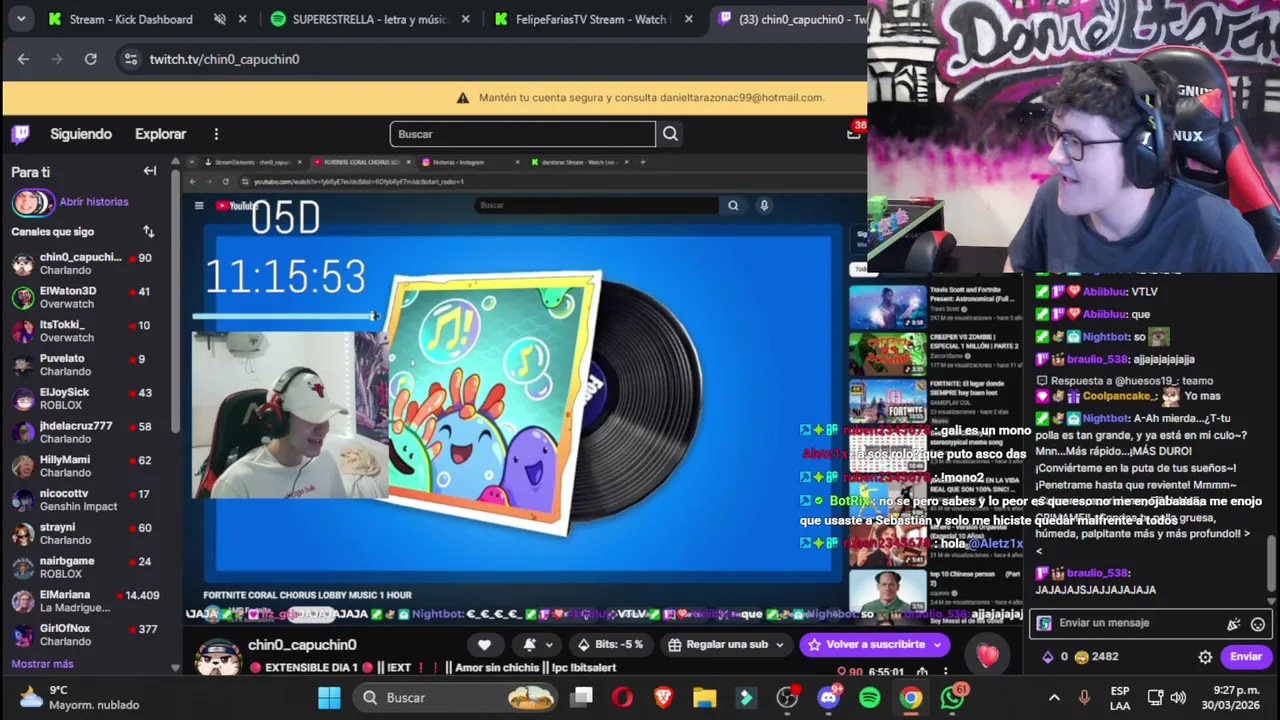Open Abrir historias link
The height and width of the screenshot is (720, 1280).
(94, 202)
